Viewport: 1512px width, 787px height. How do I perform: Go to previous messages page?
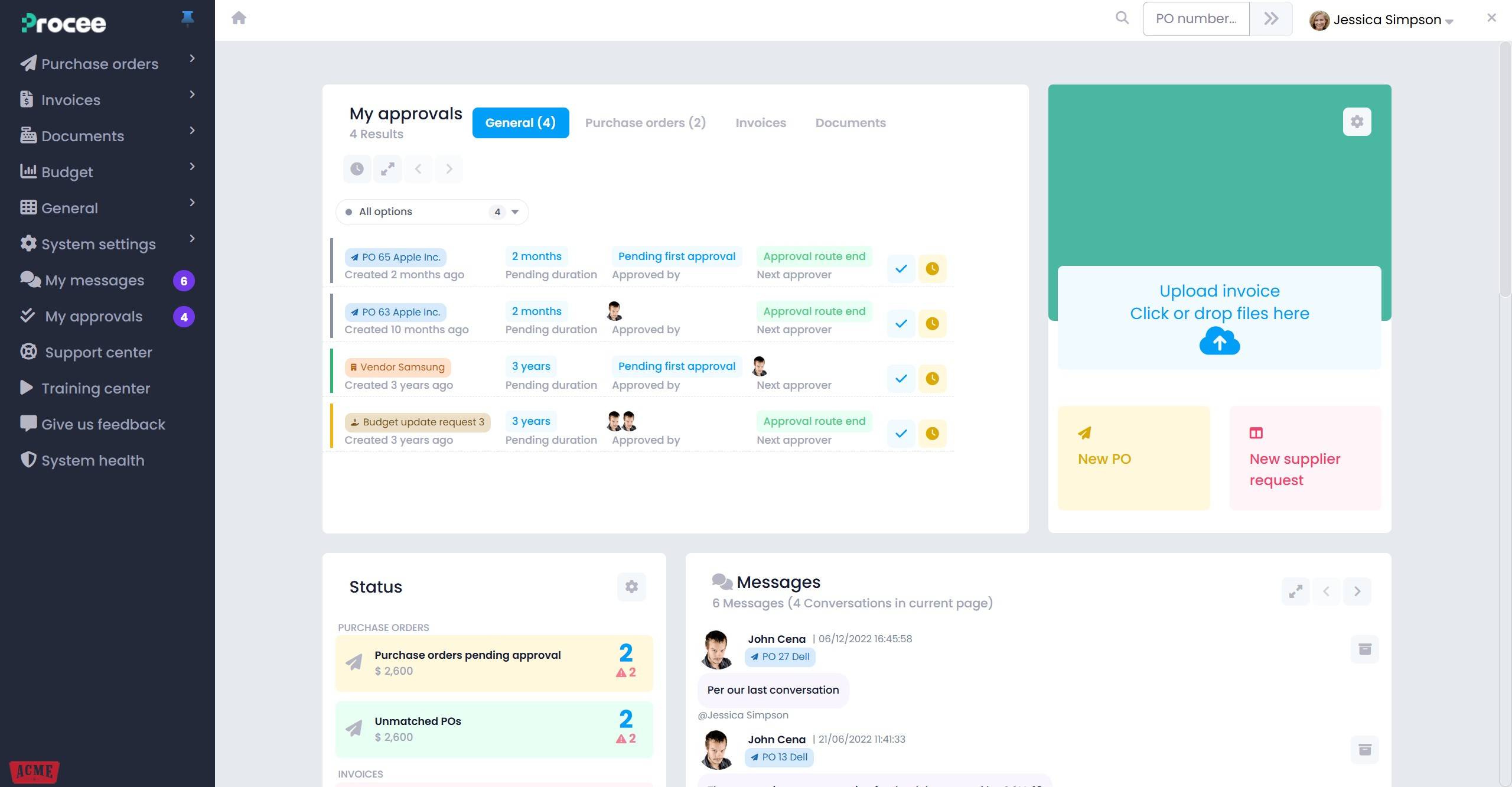click(1326, 591)
